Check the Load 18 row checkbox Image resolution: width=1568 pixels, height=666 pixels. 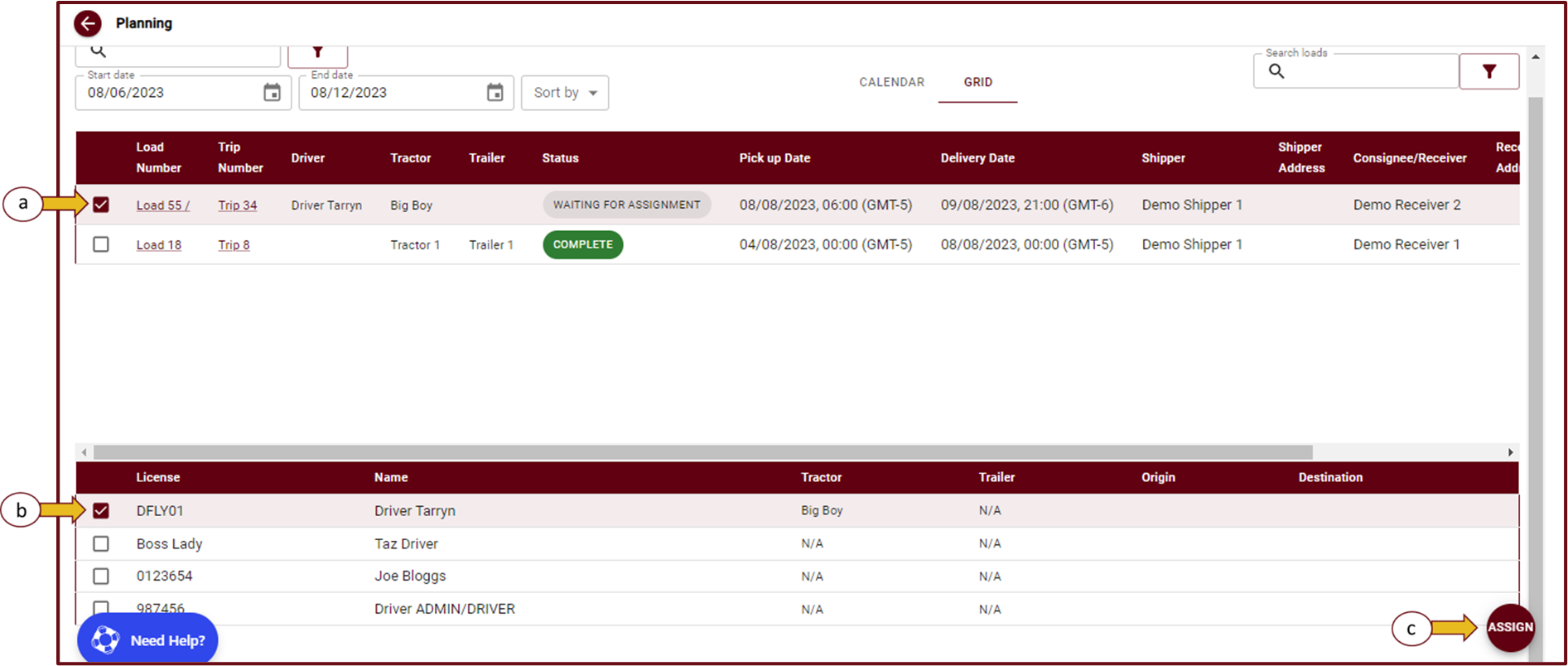[101, 244]
